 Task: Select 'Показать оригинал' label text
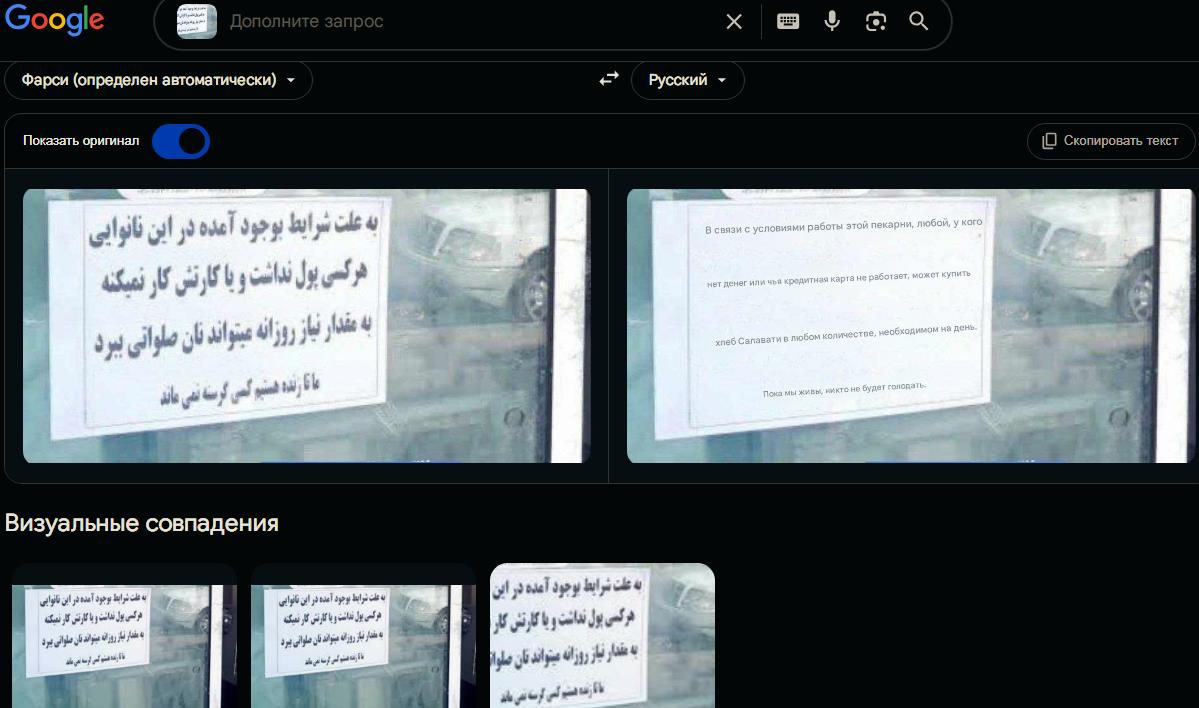coord(81,141)
